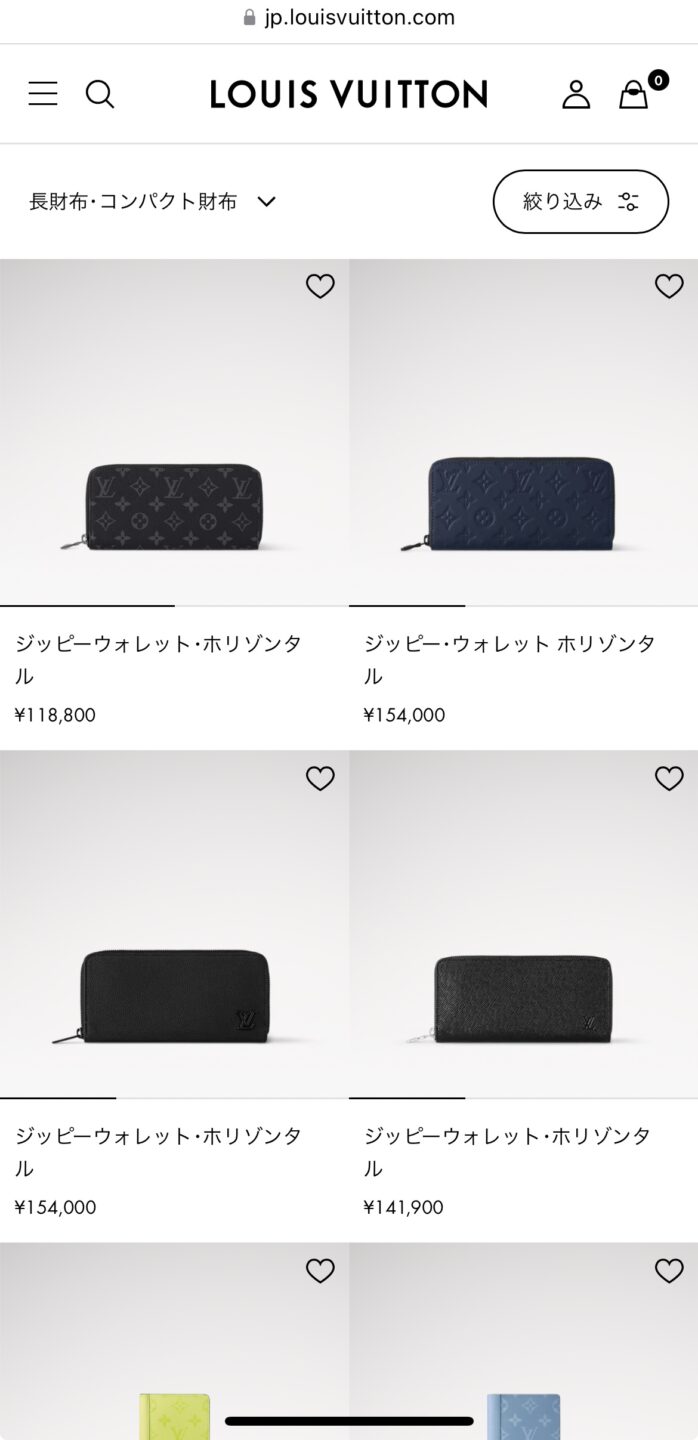Favorite the ¥118,800 monogram wallet
The width and height of the screenshot is (698, 1440).
[x=320, y=286]
